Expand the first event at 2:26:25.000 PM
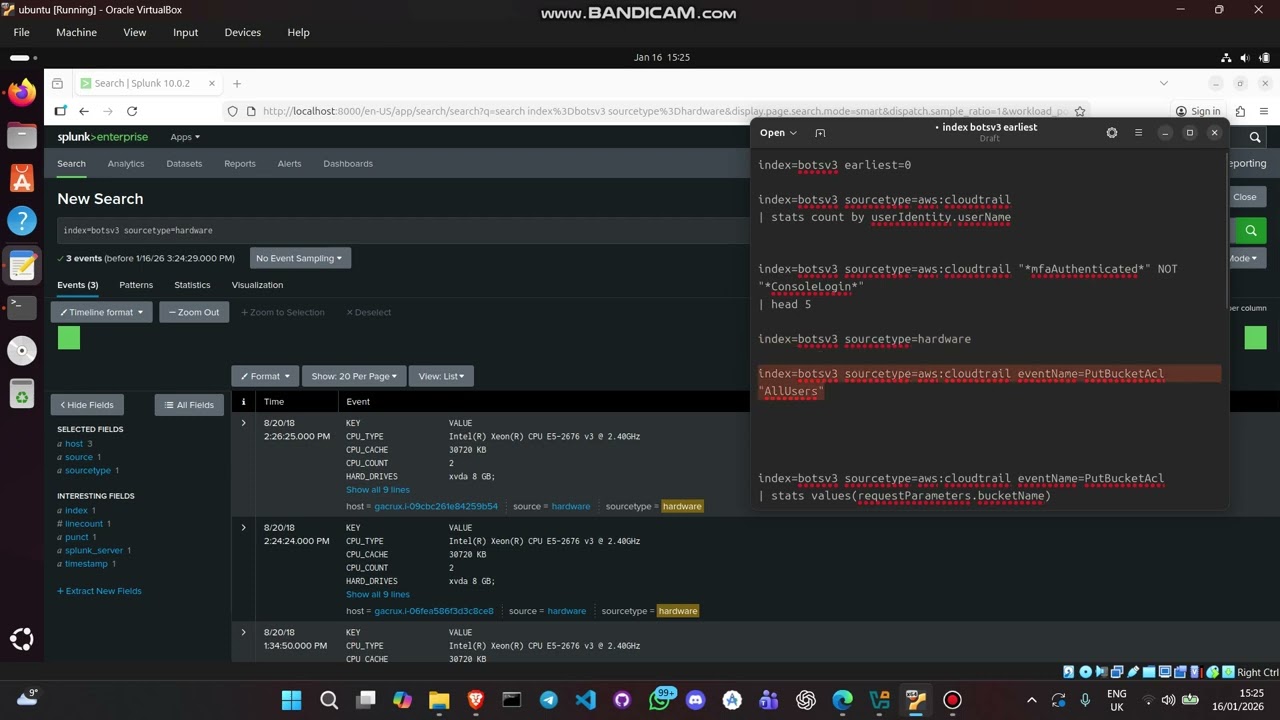1280x720 pixels. point(243,423)
